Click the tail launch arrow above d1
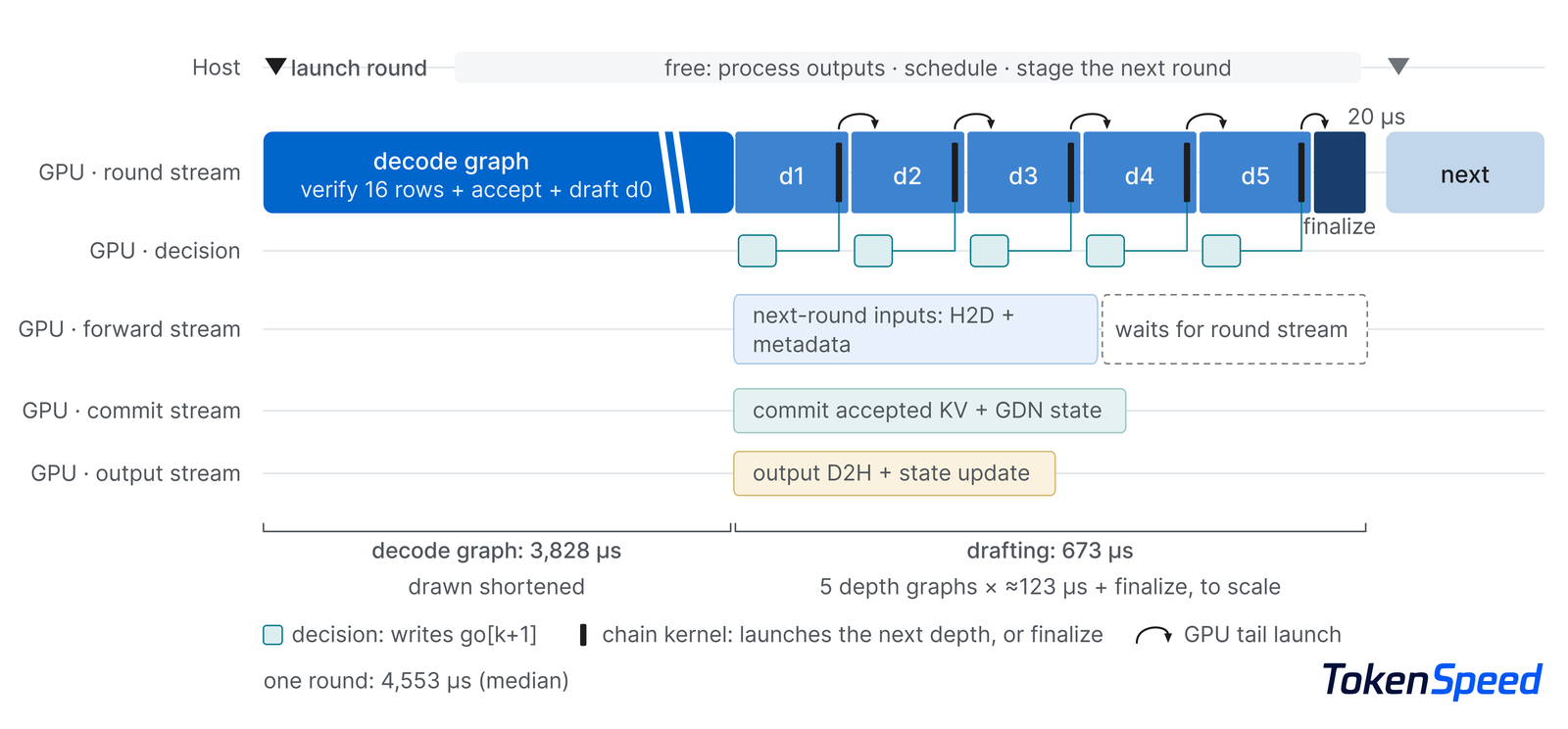The image size is (1568, 729). [x=858, y=121]
